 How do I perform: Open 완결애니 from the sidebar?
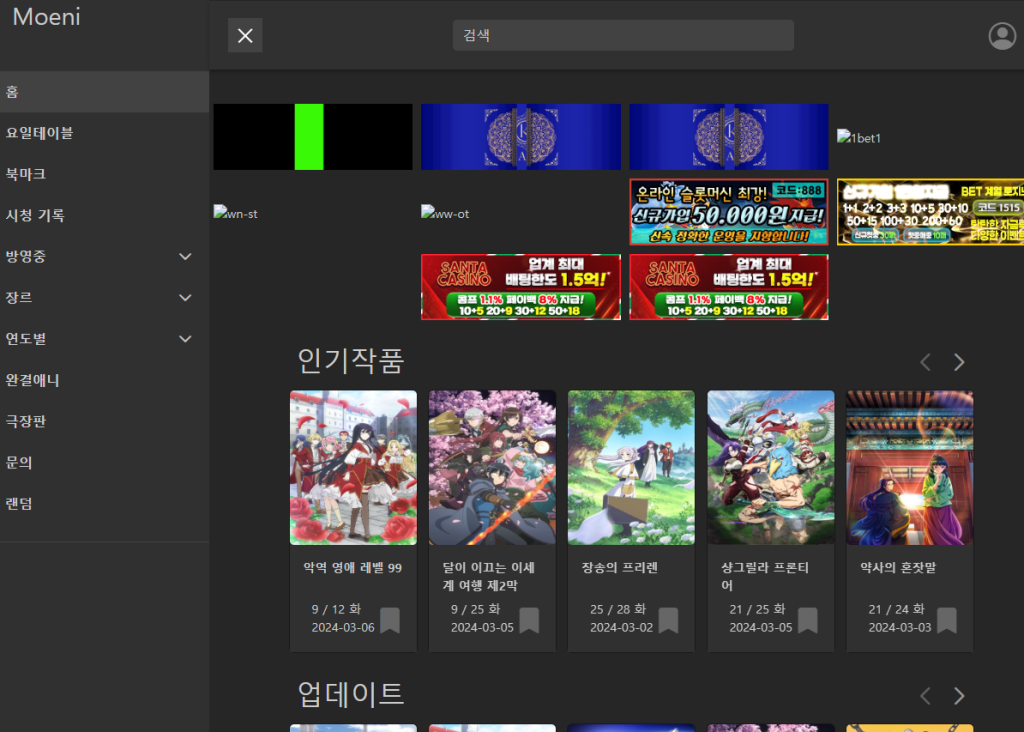coord(104,380)
